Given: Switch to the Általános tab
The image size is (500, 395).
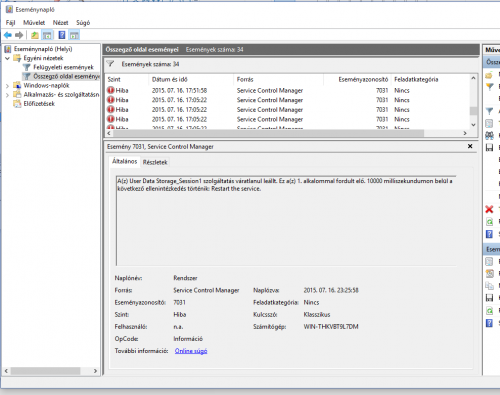Looking at the screenshot, I should [x=124, y=161].
